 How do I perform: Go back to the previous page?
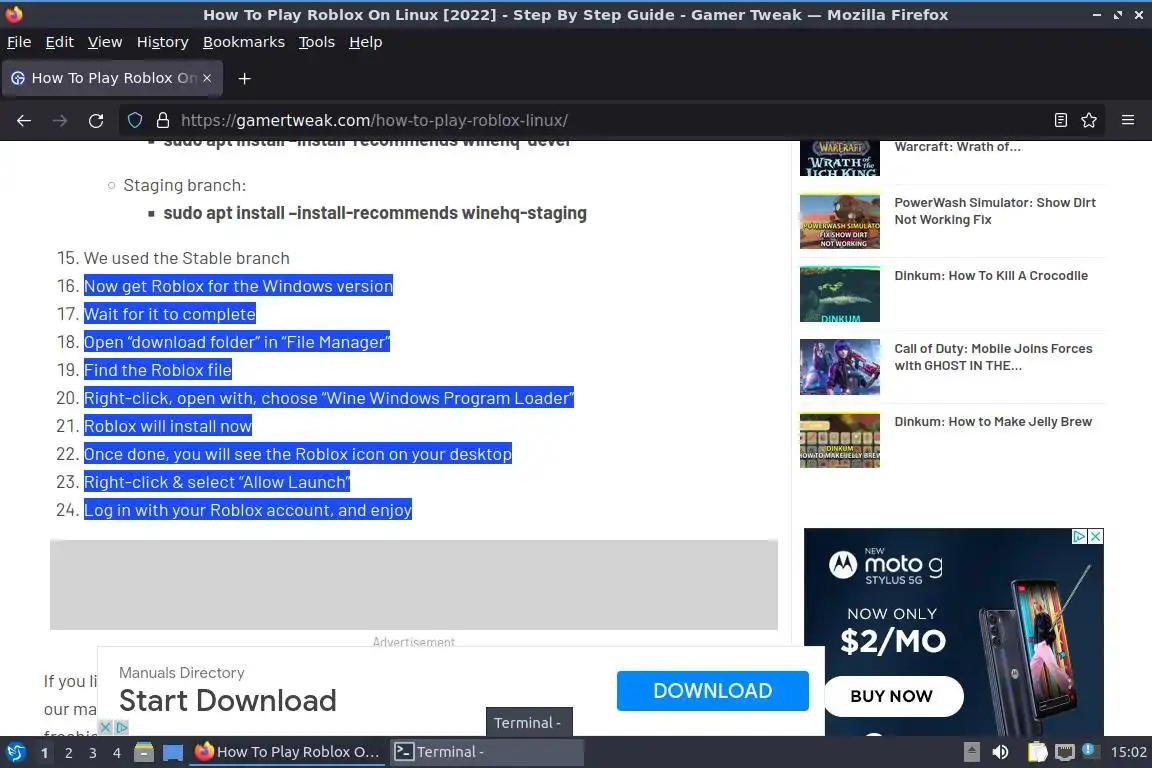click(x=24, y=121)
